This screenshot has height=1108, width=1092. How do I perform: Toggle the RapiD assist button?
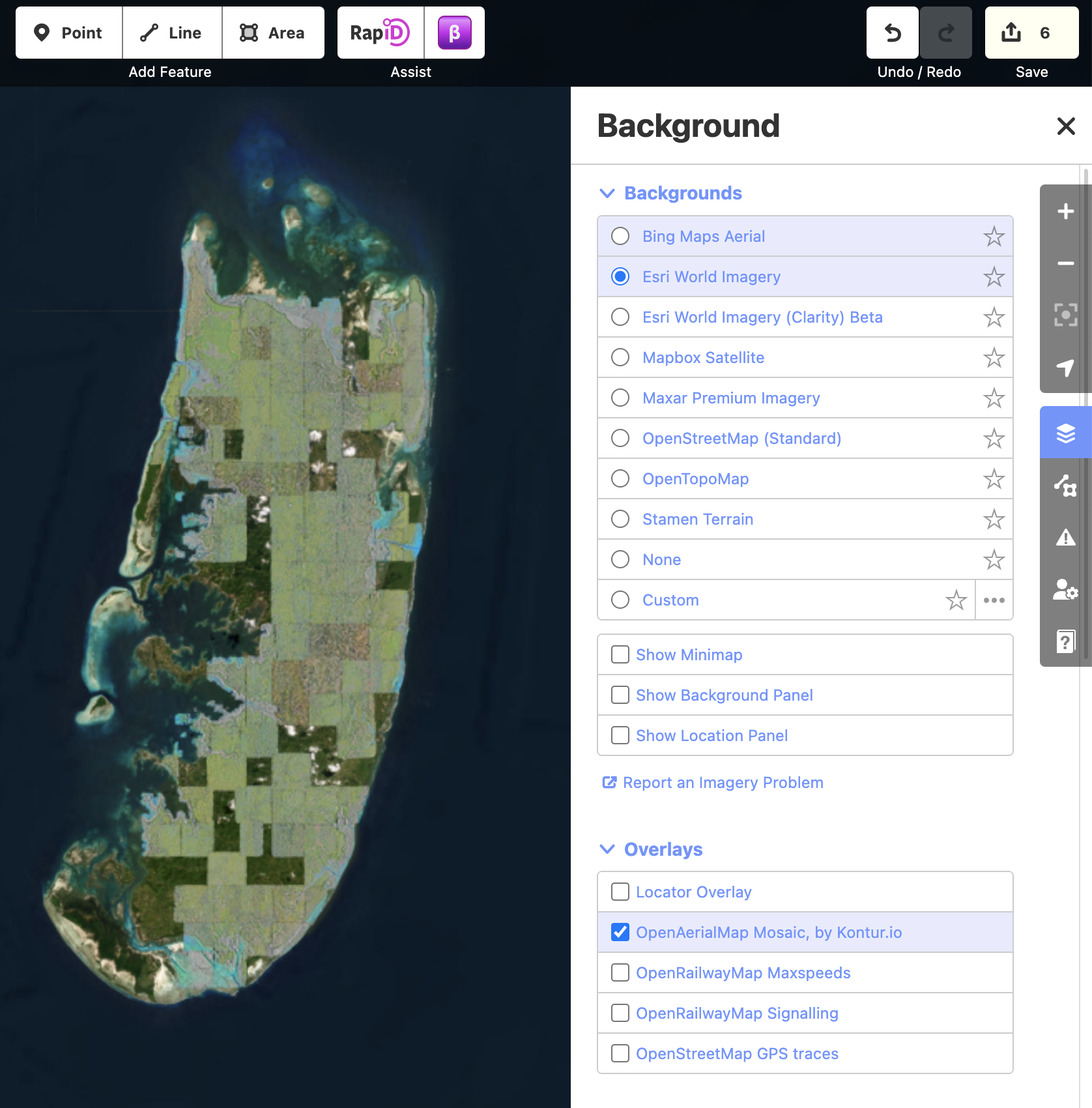click(x=381, y=33)
